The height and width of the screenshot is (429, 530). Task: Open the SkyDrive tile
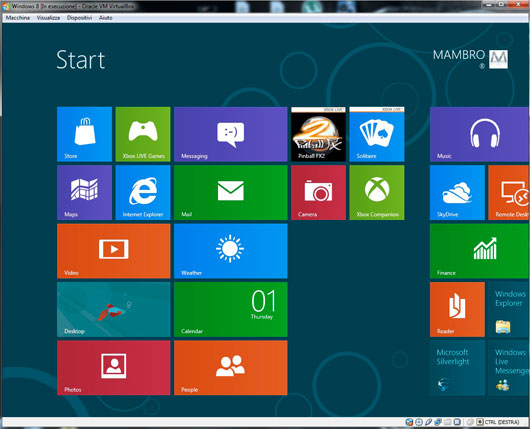(x=457, y=192)
